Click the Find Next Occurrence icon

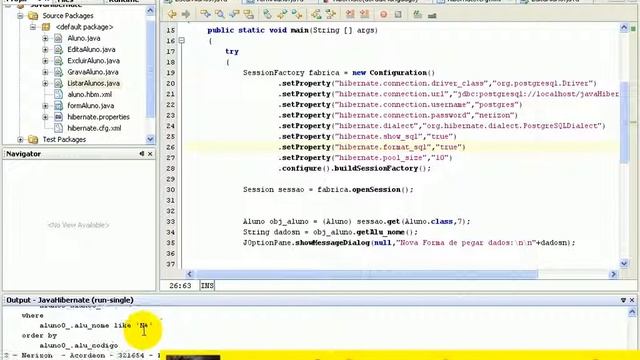[234, 15]
